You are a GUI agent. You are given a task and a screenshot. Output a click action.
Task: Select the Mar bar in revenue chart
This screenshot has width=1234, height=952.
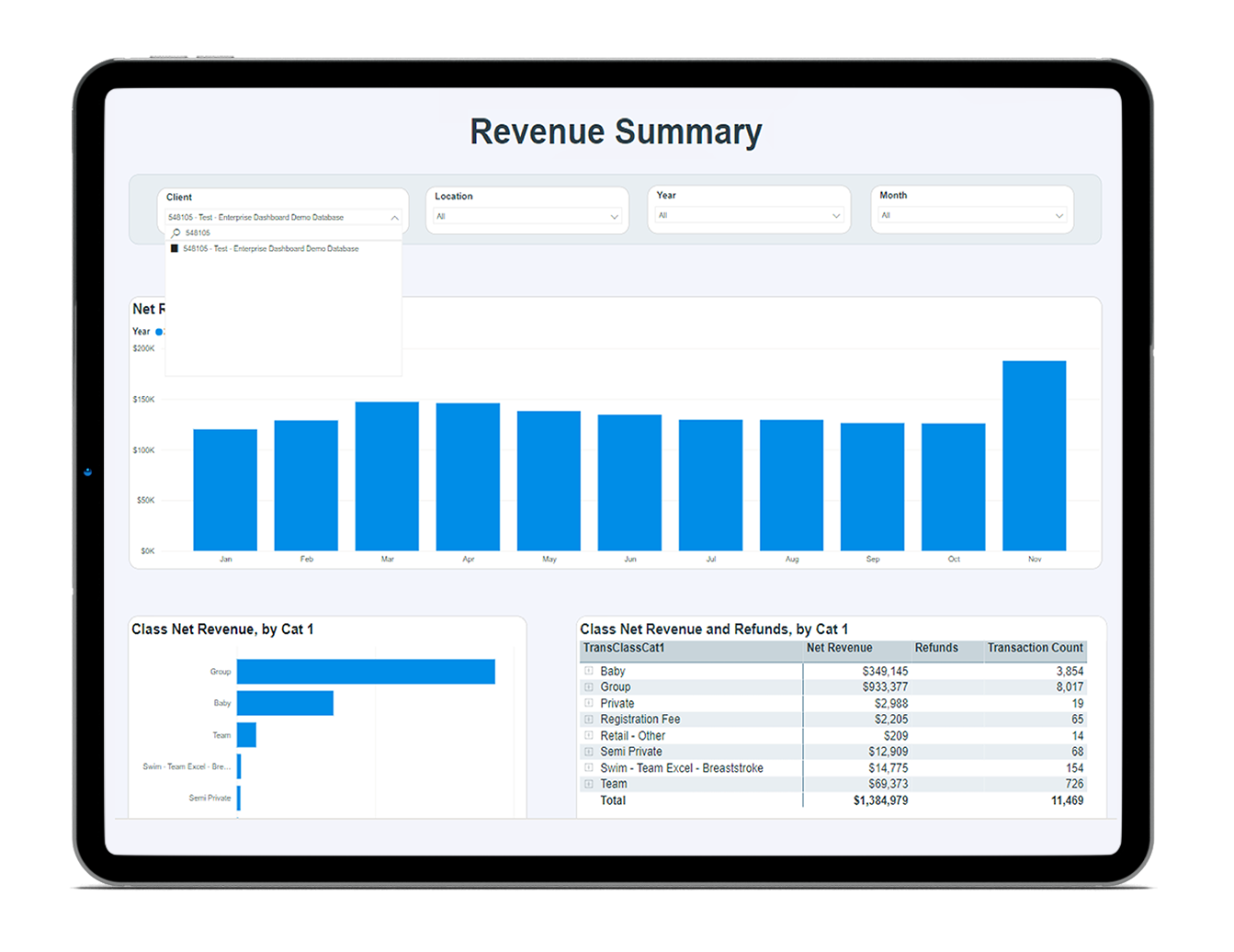pyautogui.click(x=387, y=476)
